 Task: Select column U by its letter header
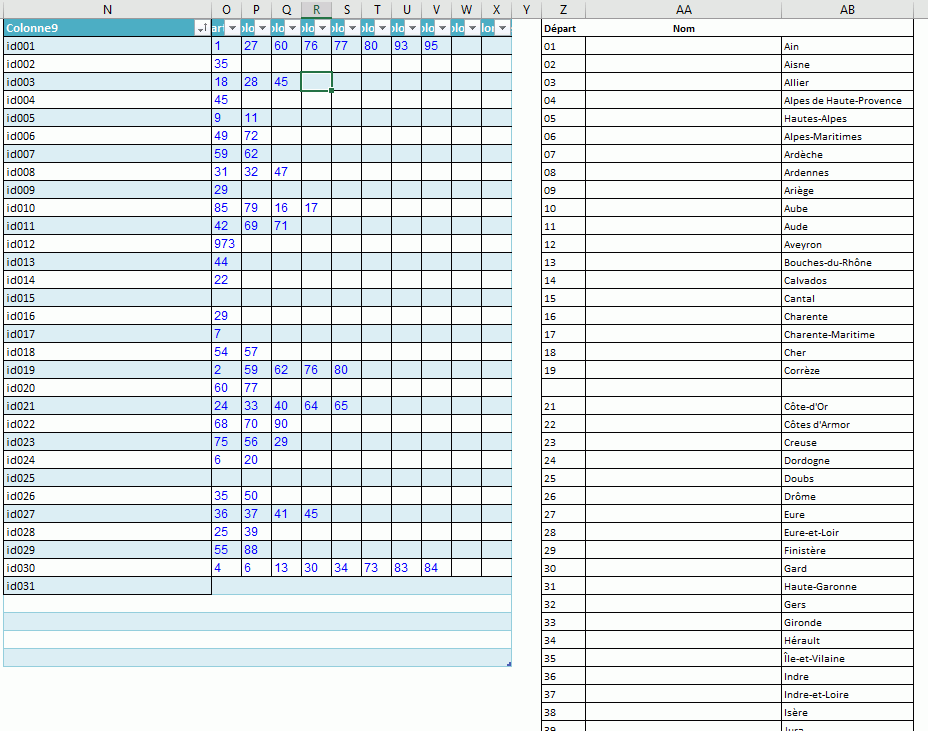point(407,9)
